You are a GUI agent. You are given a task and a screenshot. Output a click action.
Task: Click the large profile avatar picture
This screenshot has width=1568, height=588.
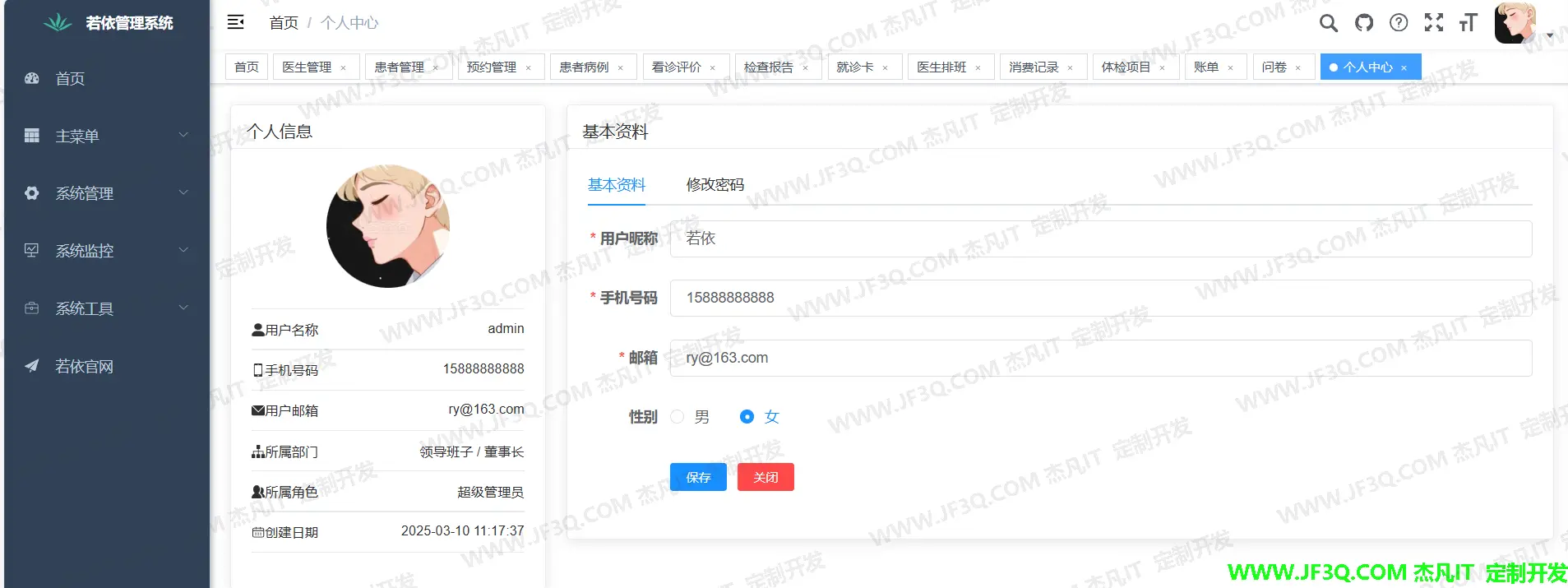click(388, 226)
